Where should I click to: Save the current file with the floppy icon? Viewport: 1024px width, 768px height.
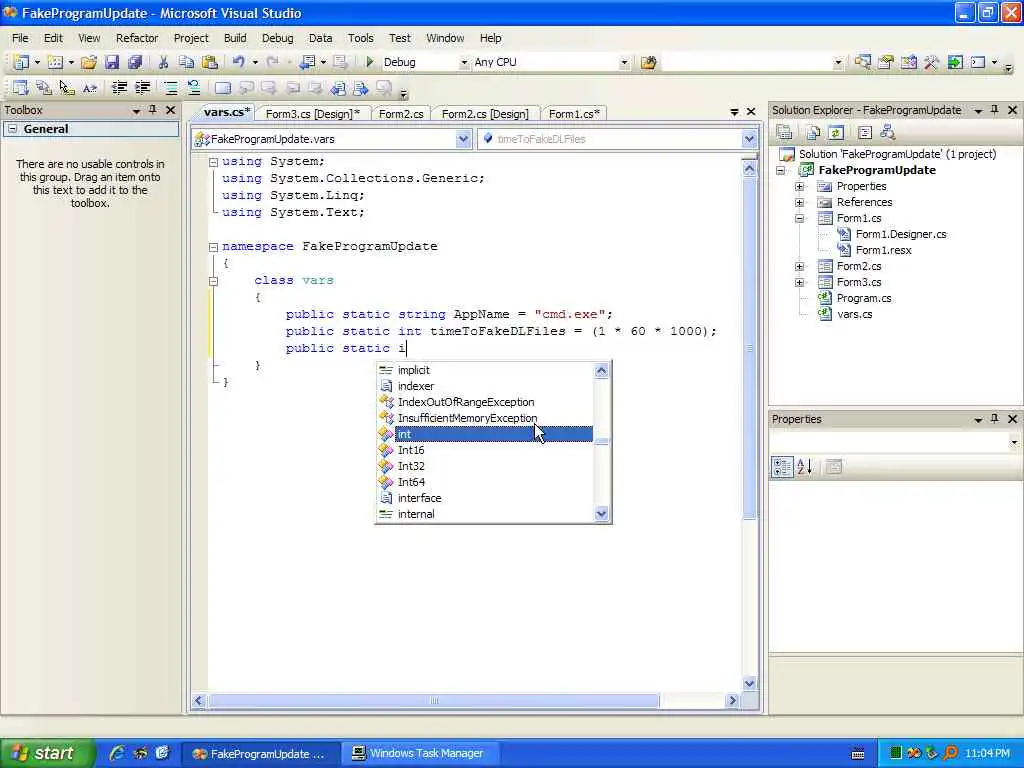tap(112, 62)
